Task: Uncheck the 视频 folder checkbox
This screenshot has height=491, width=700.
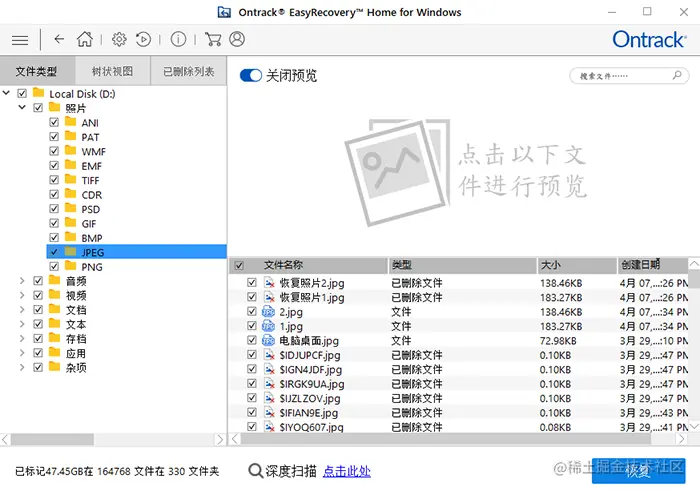Action: click(x=38, y=295)
